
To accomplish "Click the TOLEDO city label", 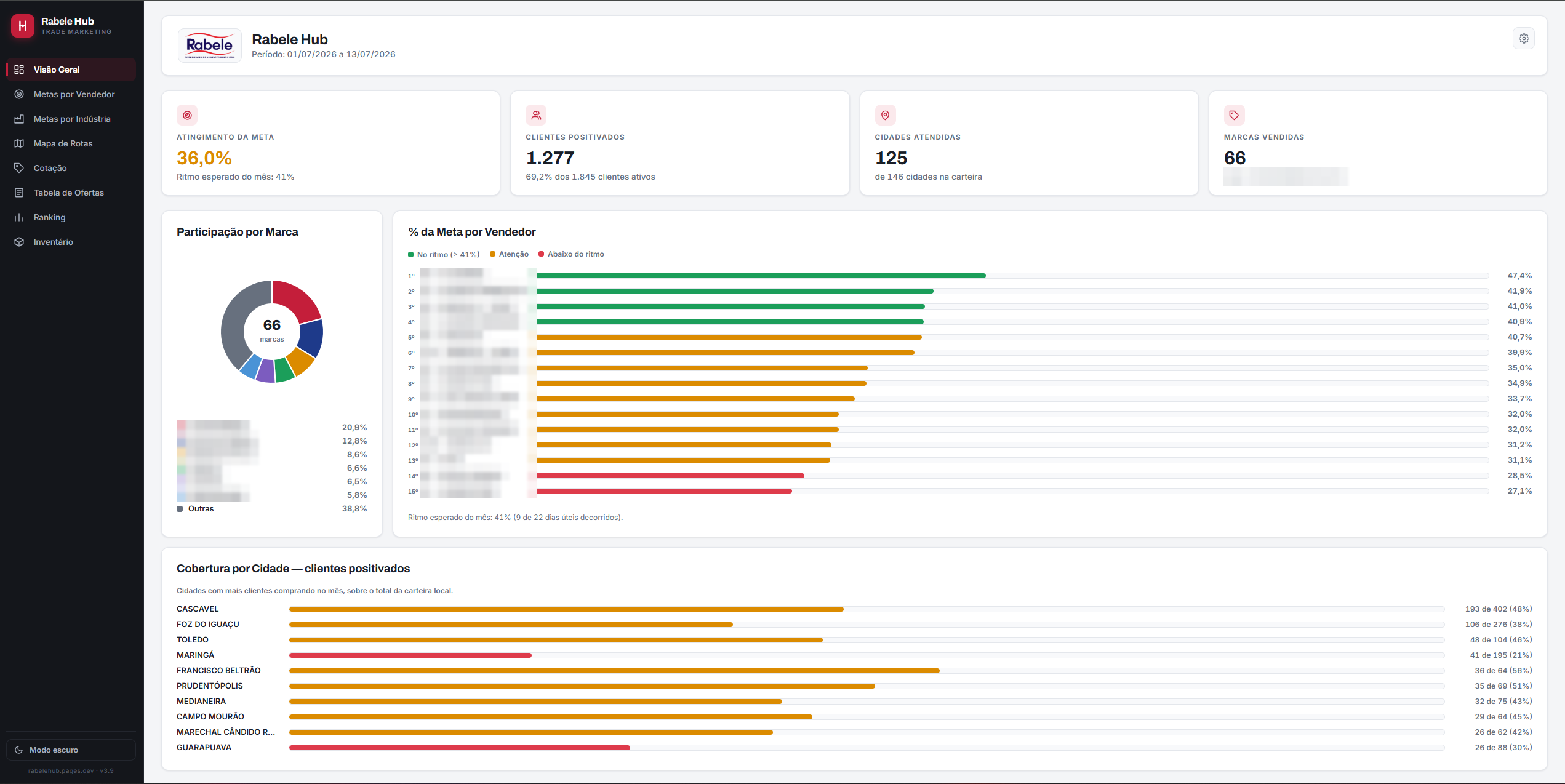I will pos(193,640).
